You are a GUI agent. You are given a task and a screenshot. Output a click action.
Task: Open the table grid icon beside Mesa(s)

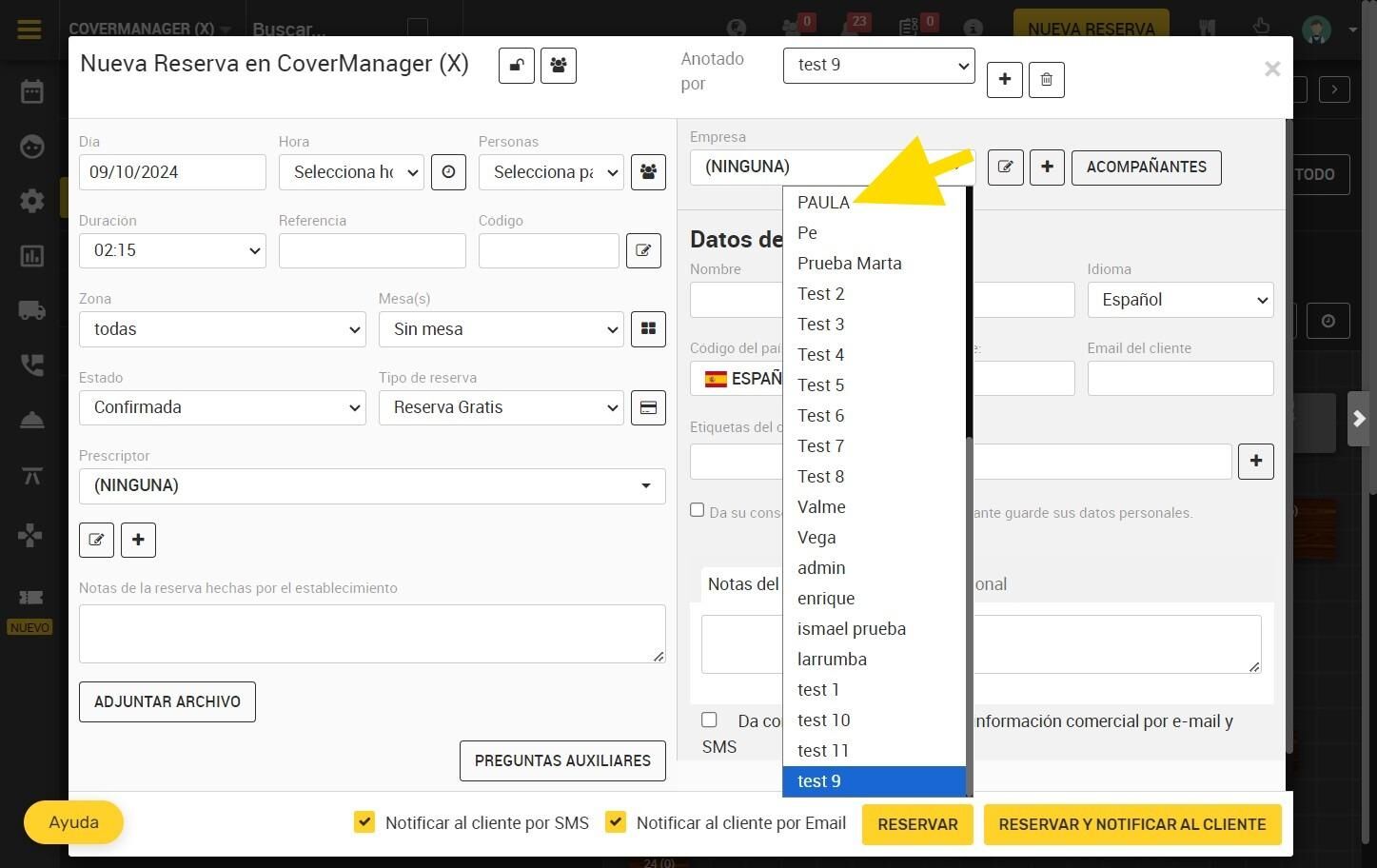pos(648,329)
